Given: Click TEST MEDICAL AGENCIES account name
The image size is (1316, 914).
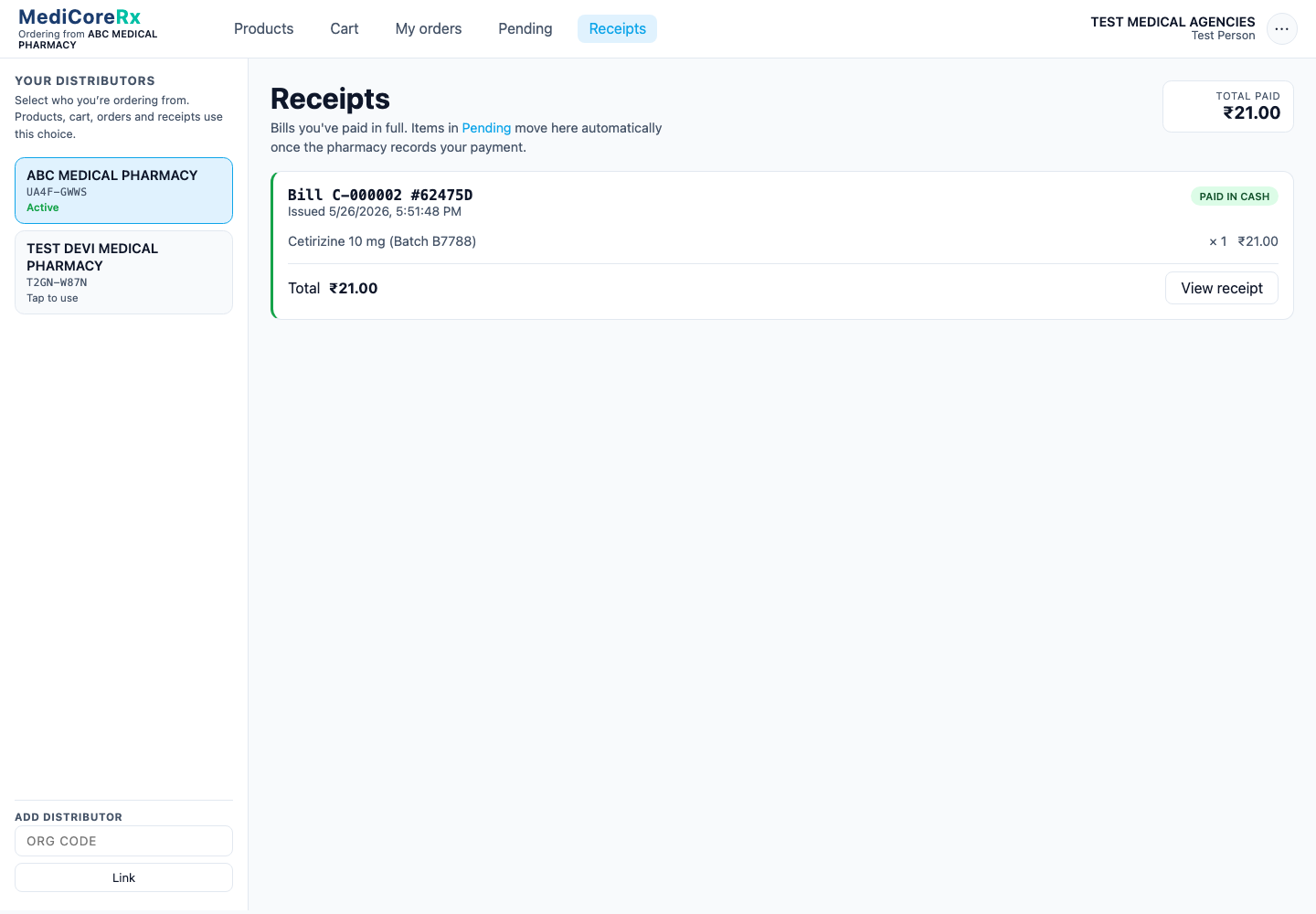Looking at the screenshot, I should coord(1173,22).
